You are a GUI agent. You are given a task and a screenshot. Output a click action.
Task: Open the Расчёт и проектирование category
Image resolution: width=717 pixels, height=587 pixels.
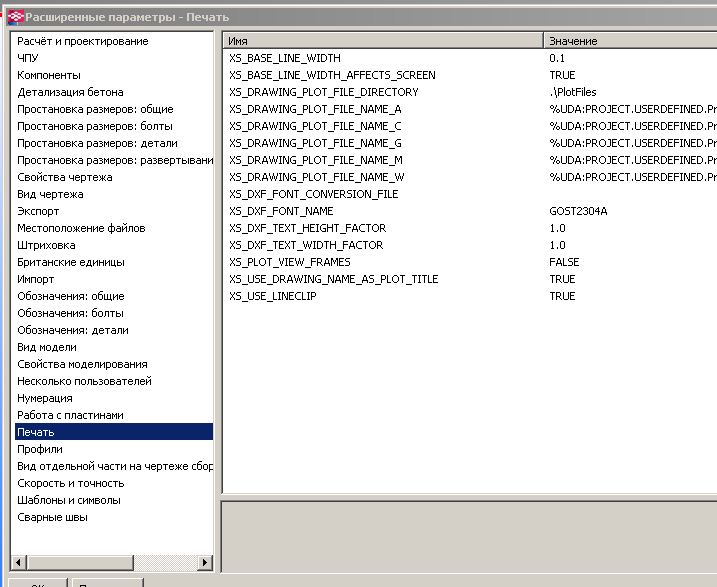coord(82,41)
